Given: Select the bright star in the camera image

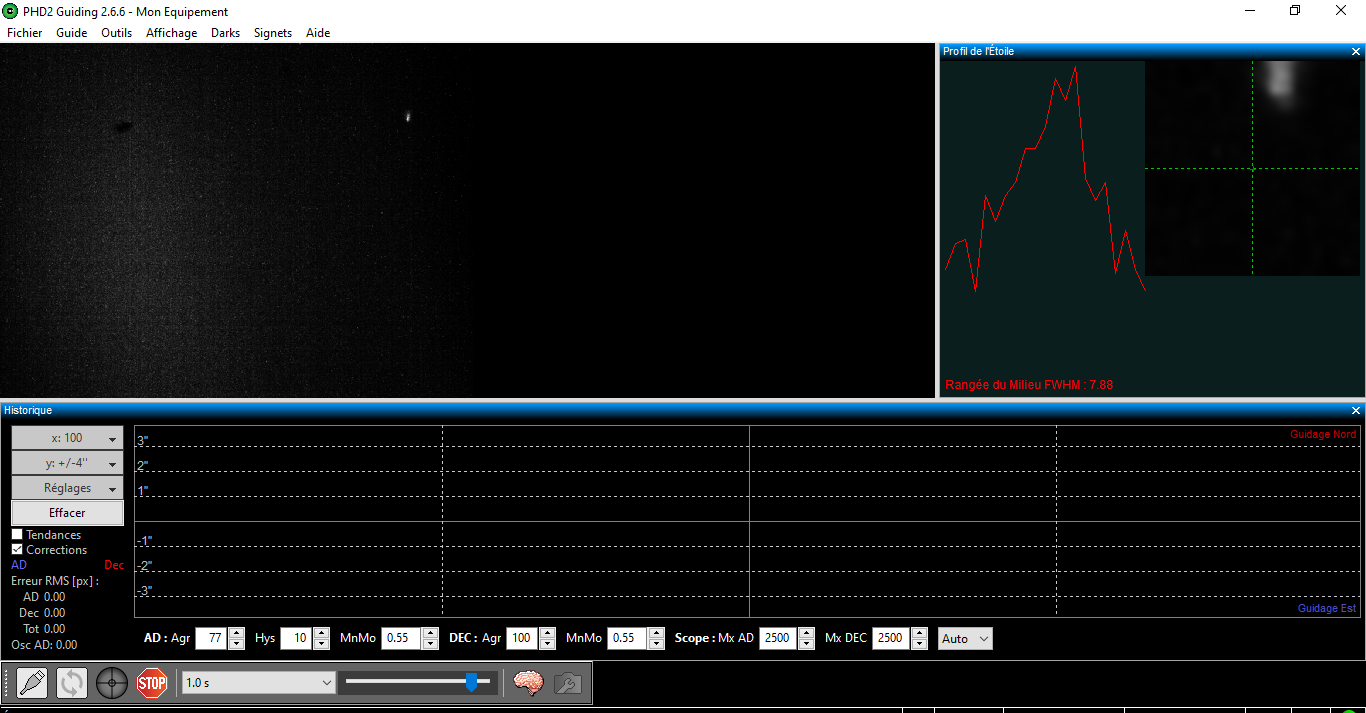Looking at the screenshot, I should coord(407,116).
